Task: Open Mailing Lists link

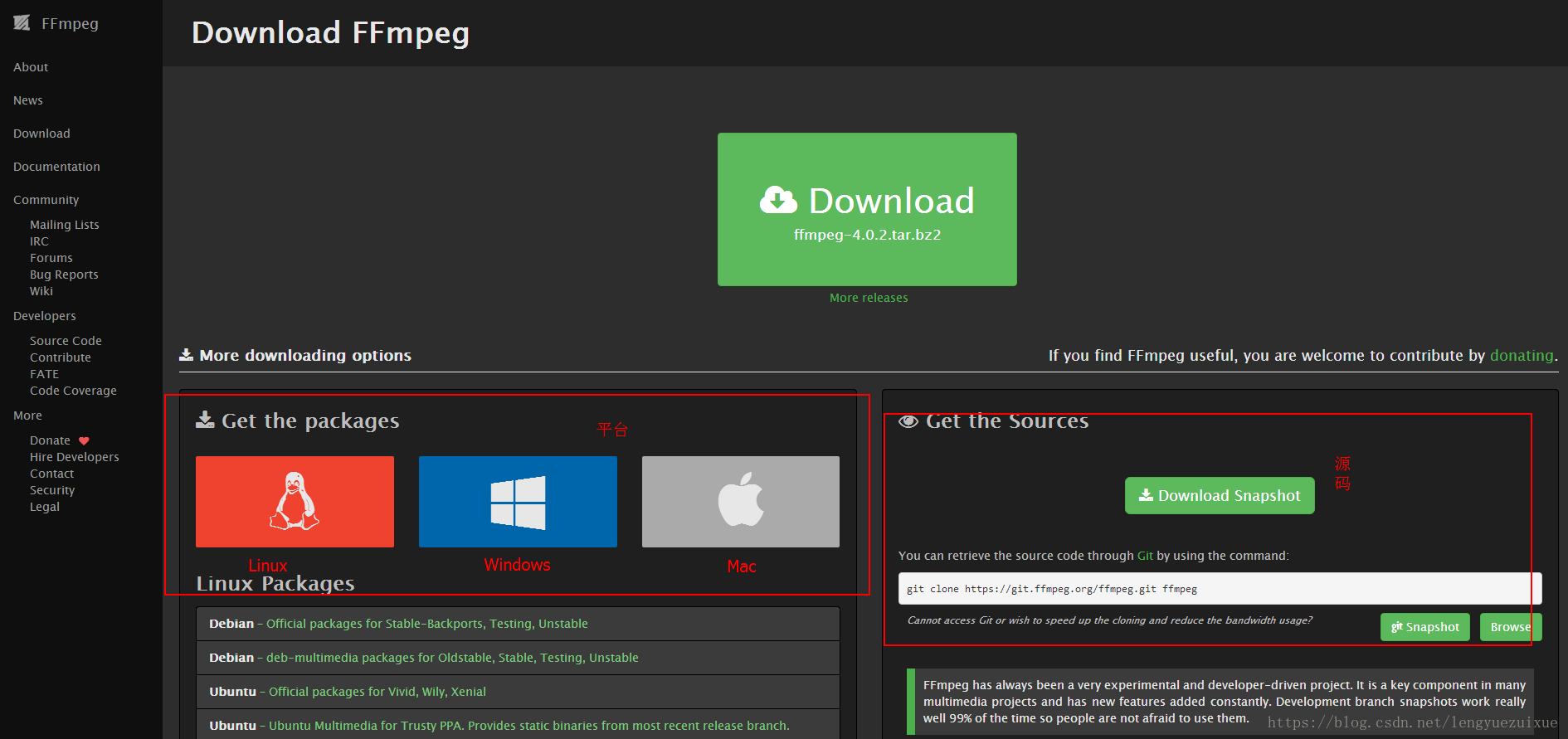Action: coord(65,225)
